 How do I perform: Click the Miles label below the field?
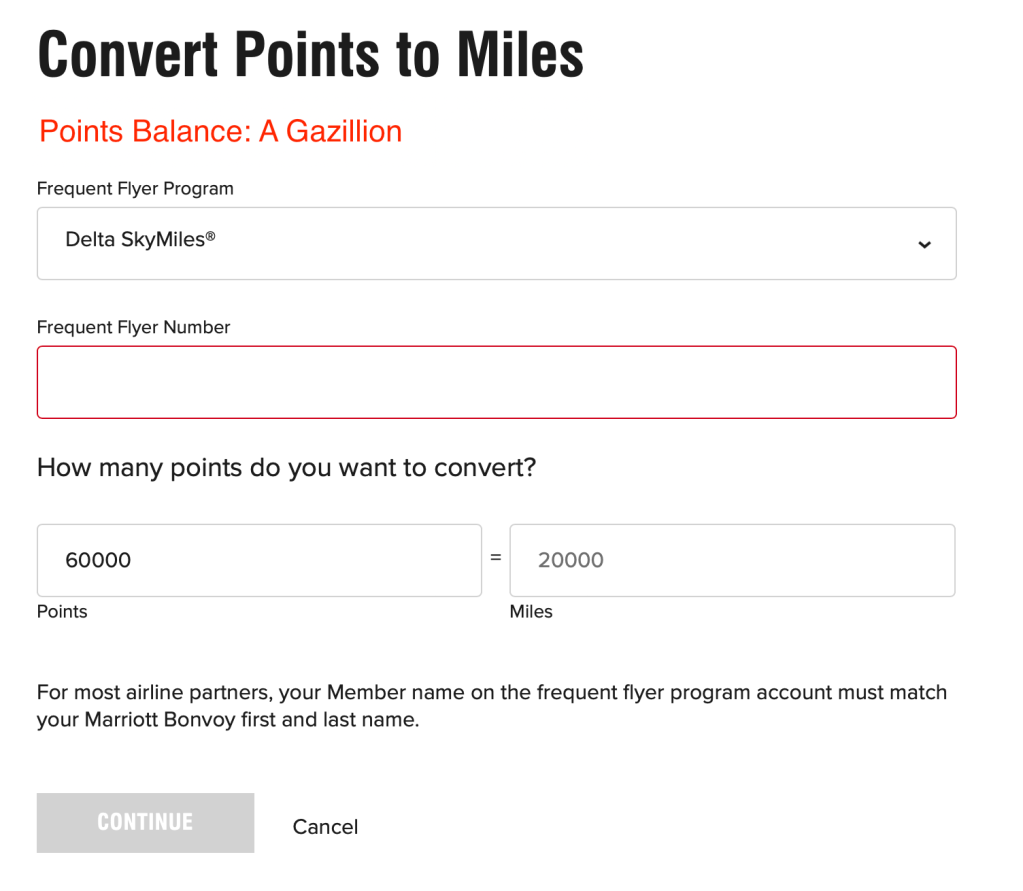pos(531,611)
